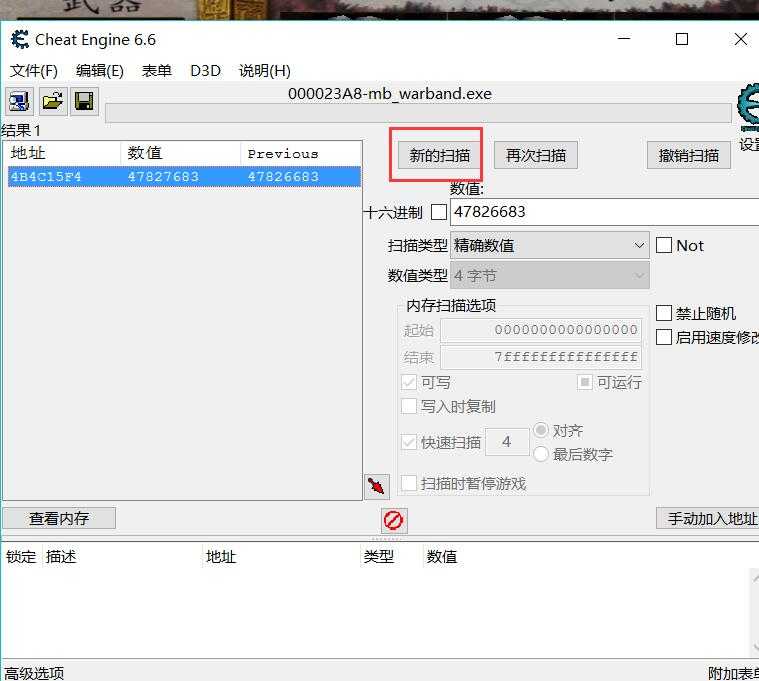The width and height of the screenshot is (759, 681).
Task: Click 高级选项 in the status bar
Action: (x=34, y=673)
